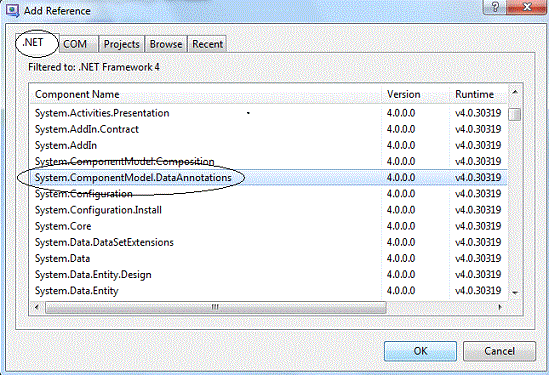
Task: Select the System.Data.Entity component
Action: 269,290
